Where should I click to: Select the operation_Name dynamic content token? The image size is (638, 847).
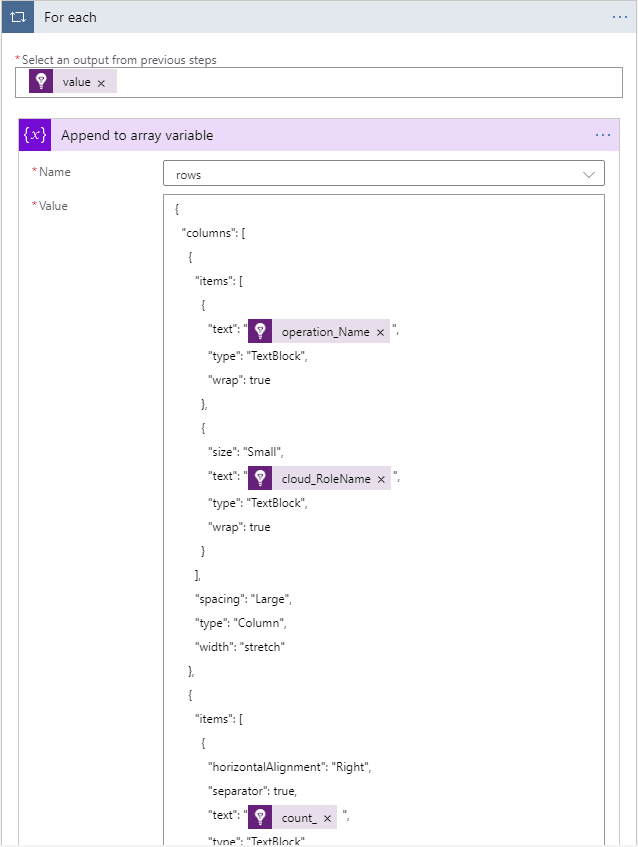coord(325,332)
